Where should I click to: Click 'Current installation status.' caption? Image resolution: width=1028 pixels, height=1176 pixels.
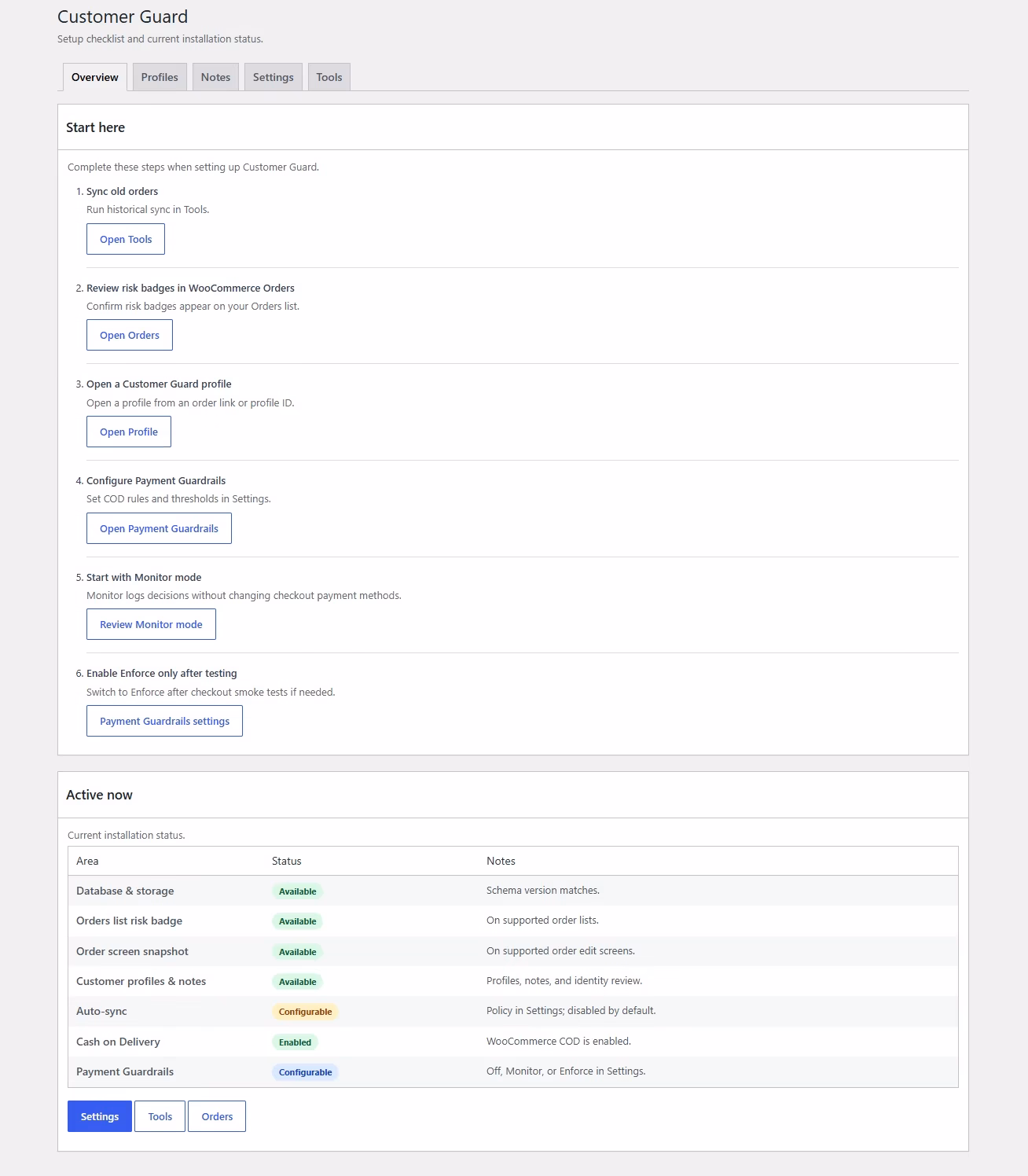coord(127,835)
